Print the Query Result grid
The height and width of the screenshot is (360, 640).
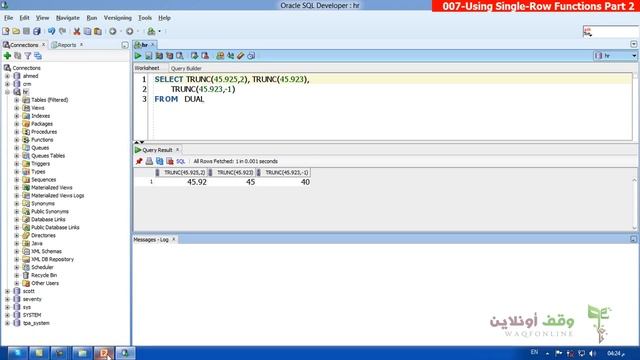149,162
